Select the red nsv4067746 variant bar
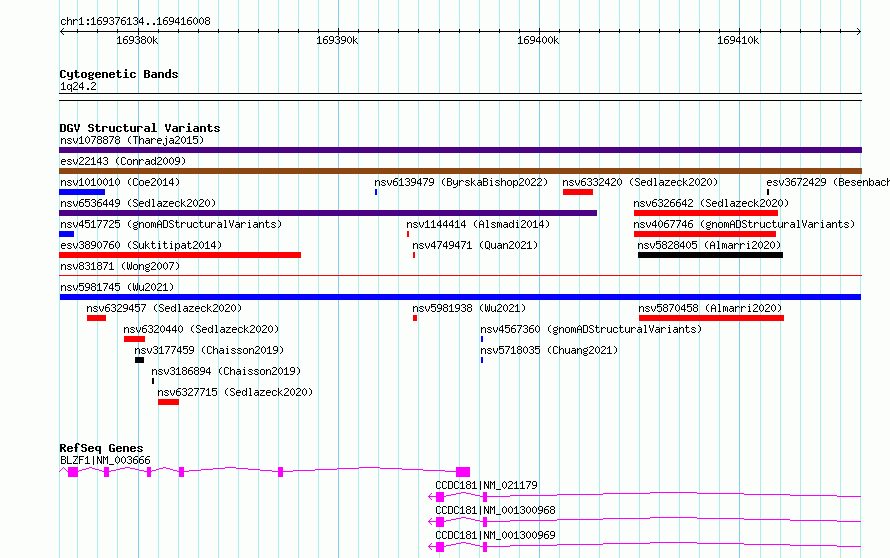Viewport: 890px width, 558px height. [704, 234]
